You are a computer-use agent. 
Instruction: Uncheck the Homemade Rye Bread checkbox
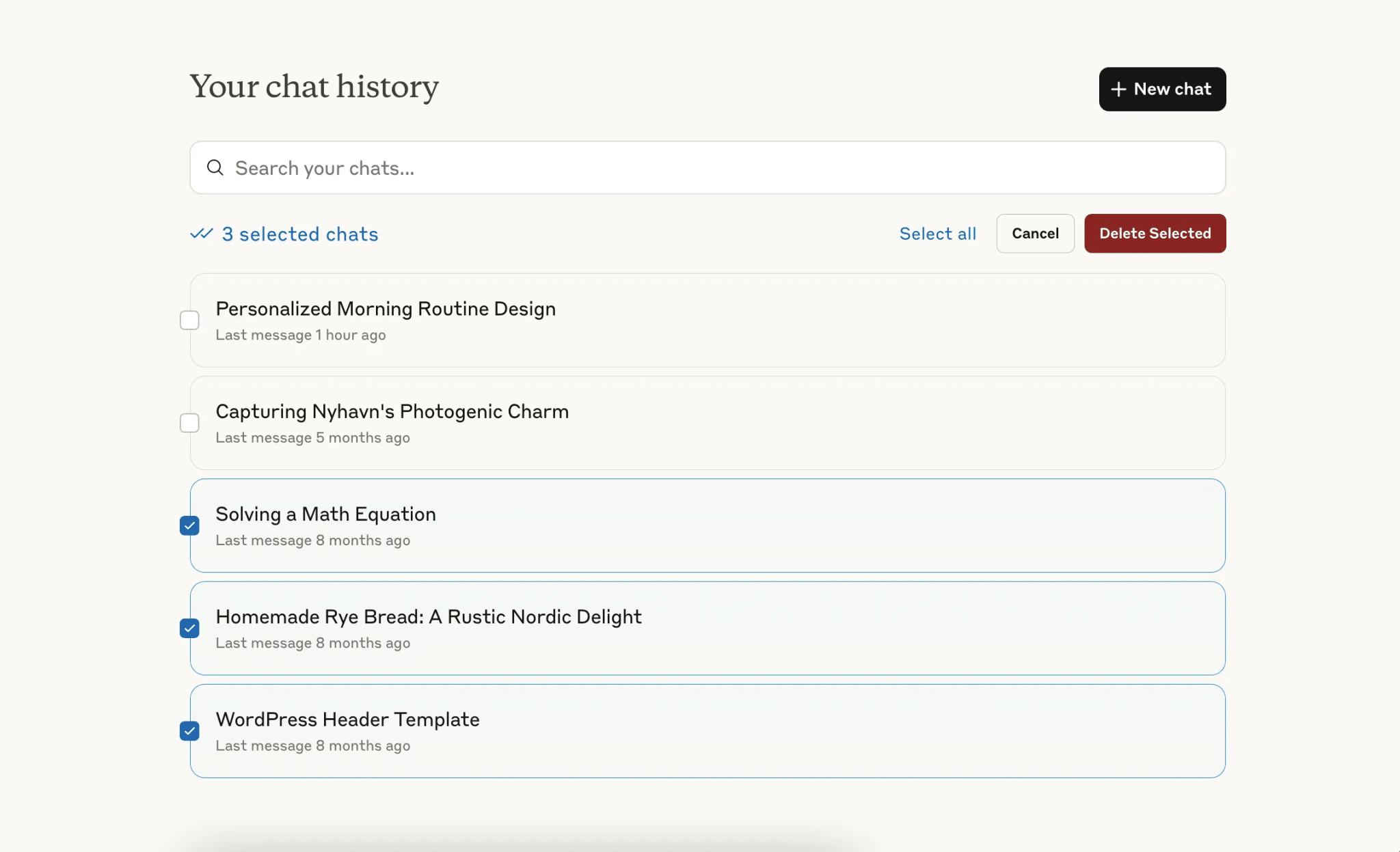(x=189, y=628)
